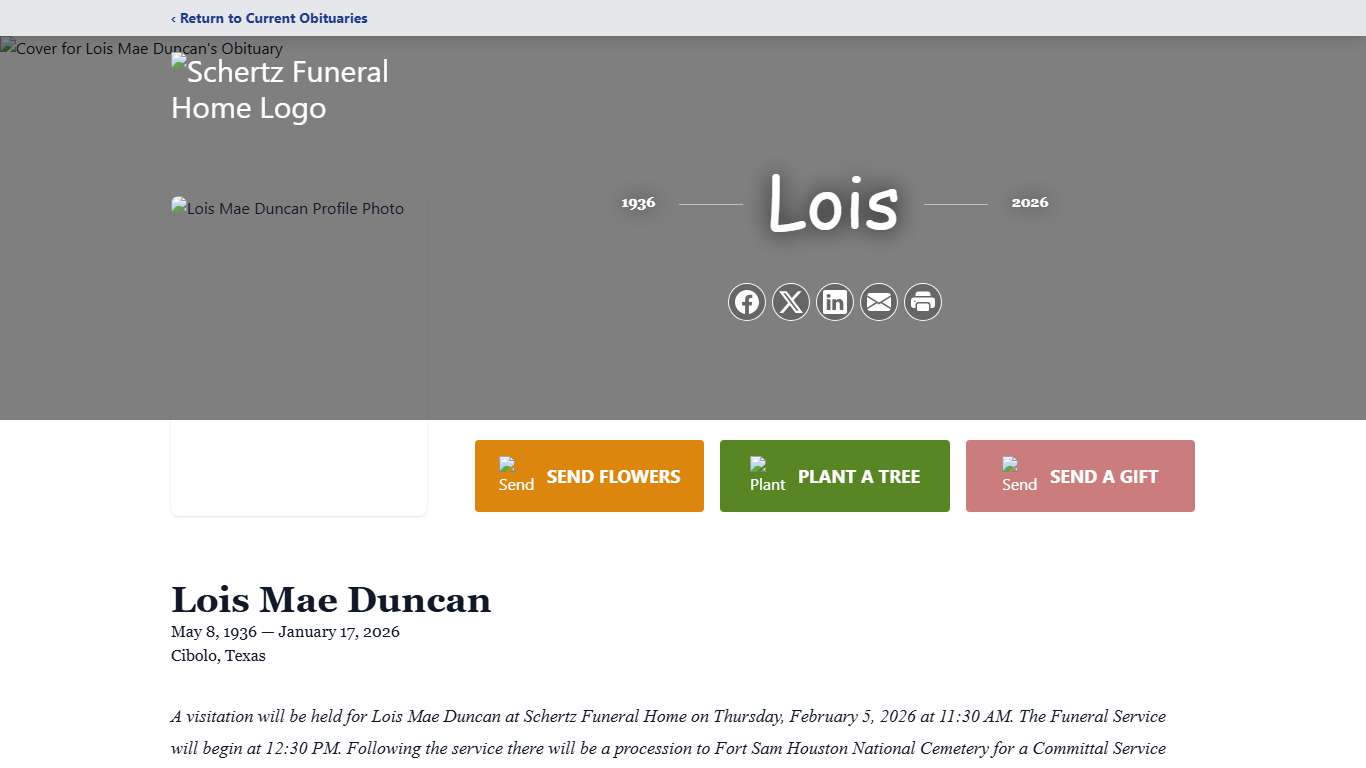Share the obituary on LinkedIn
The image size is (1366, 768).
(835, 302)
